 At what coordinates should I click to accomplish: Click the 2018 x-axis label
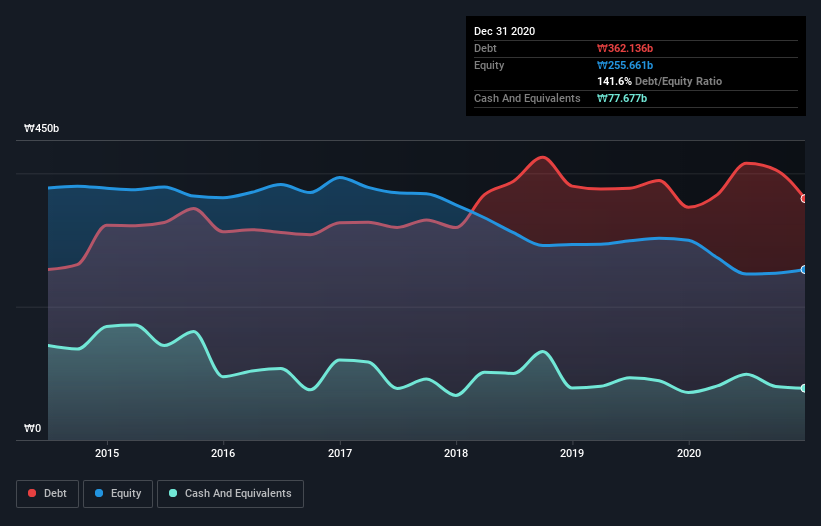click(x=456, y=453)
